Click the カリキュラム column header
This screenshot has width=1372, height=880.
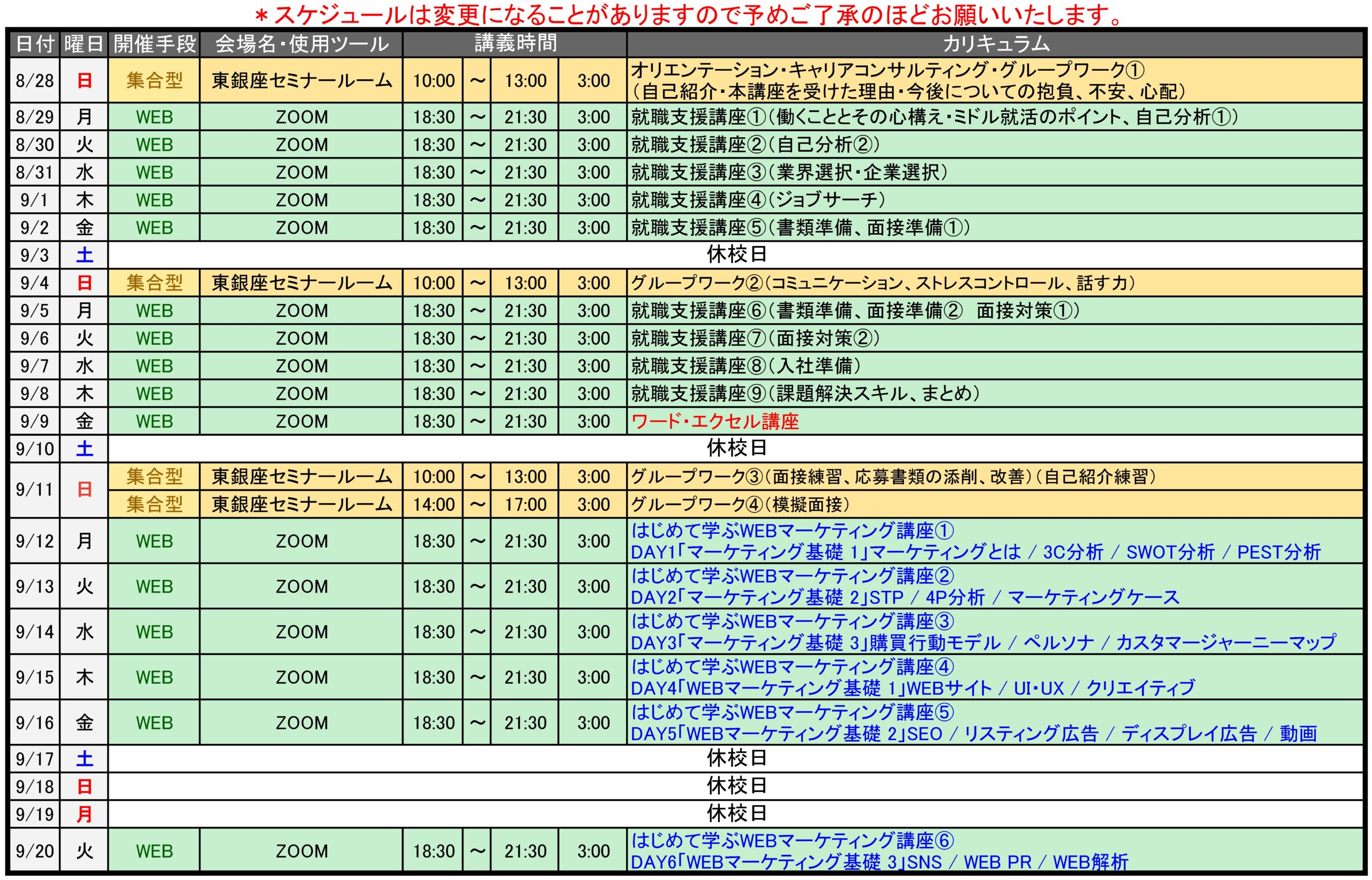995,44
